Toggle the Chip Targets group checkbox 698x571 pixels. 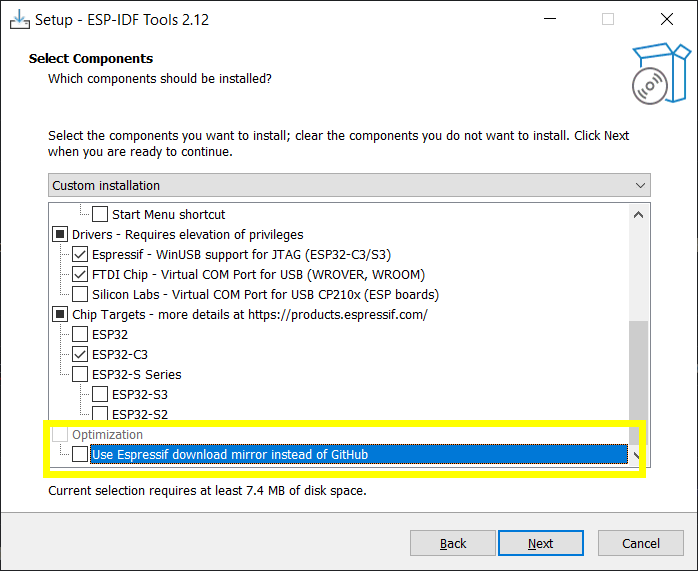(x=60, y=314)
